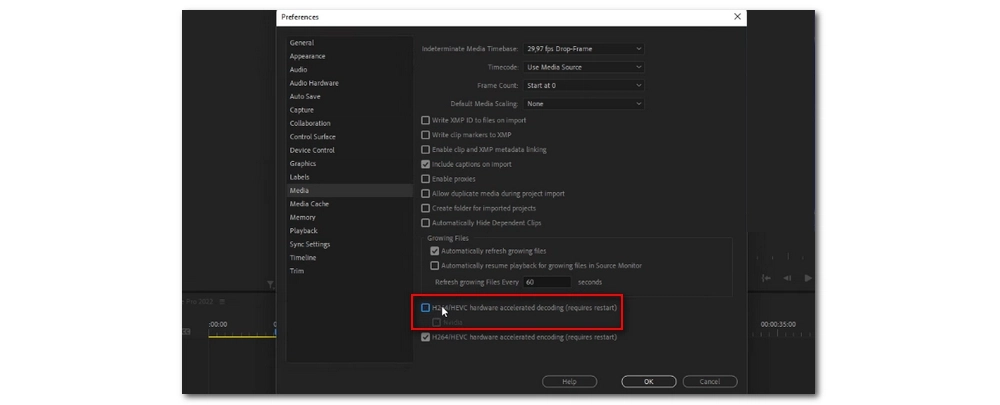Viewport: 1000px width, 405px height.
Task: Open Frame Count dropdown
Action: (x=584, y=85)
